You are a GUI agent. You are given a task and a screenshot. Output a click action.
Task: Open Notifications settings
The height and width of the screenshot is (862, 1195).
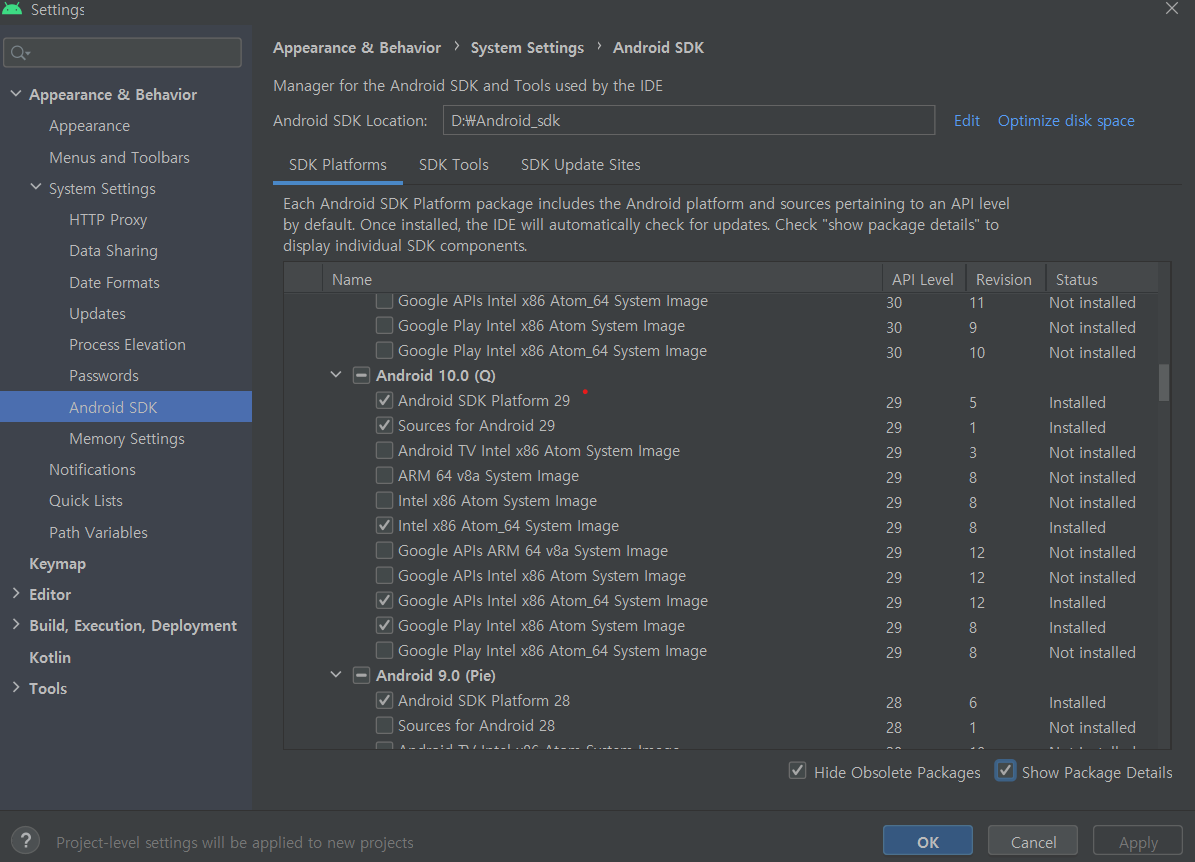(x=92, y=469)
